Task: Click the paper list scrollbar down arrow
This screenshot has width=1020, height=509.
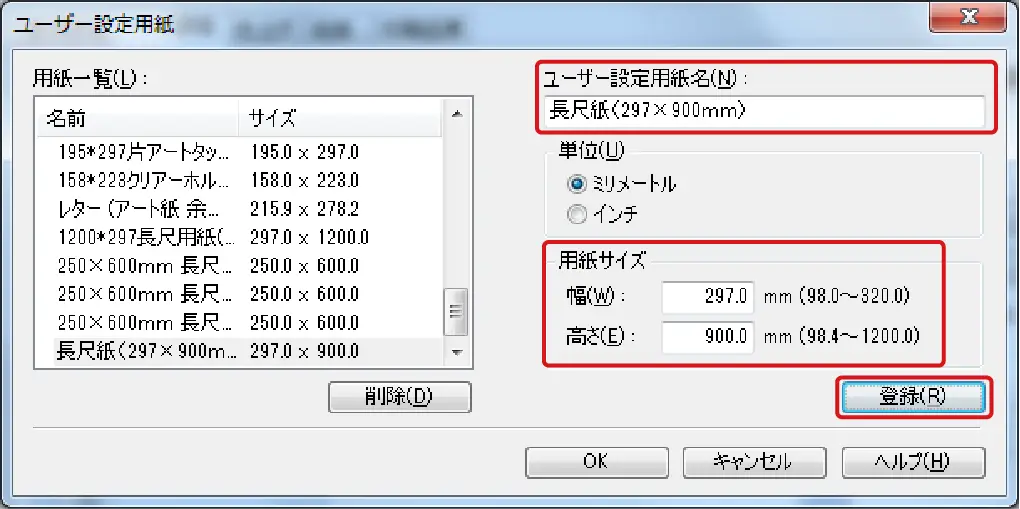Action: pyautogui.click(x=457, y=352)
